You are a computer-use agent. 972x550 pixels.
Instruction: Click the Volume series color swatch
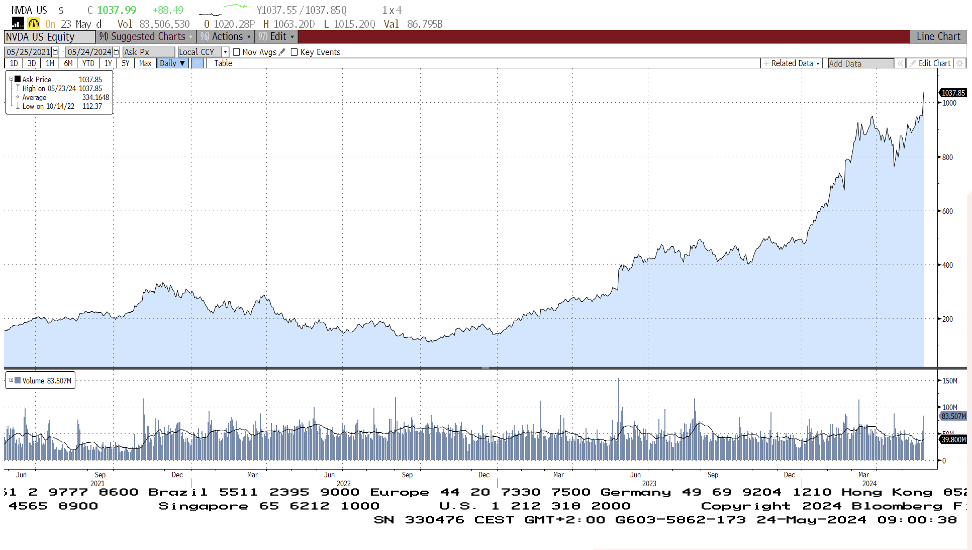(17, 380)
